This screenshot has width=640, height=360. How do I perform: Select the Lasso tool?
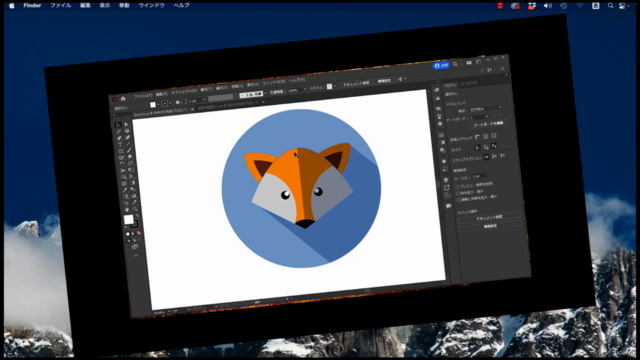(127, 131)
